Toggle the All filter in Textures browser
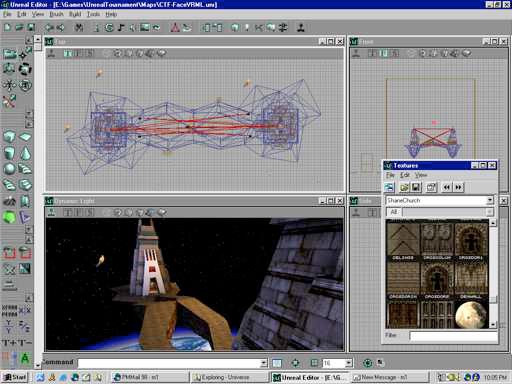The height and width of the screenshot is (384, 512). tap(394, 212)
